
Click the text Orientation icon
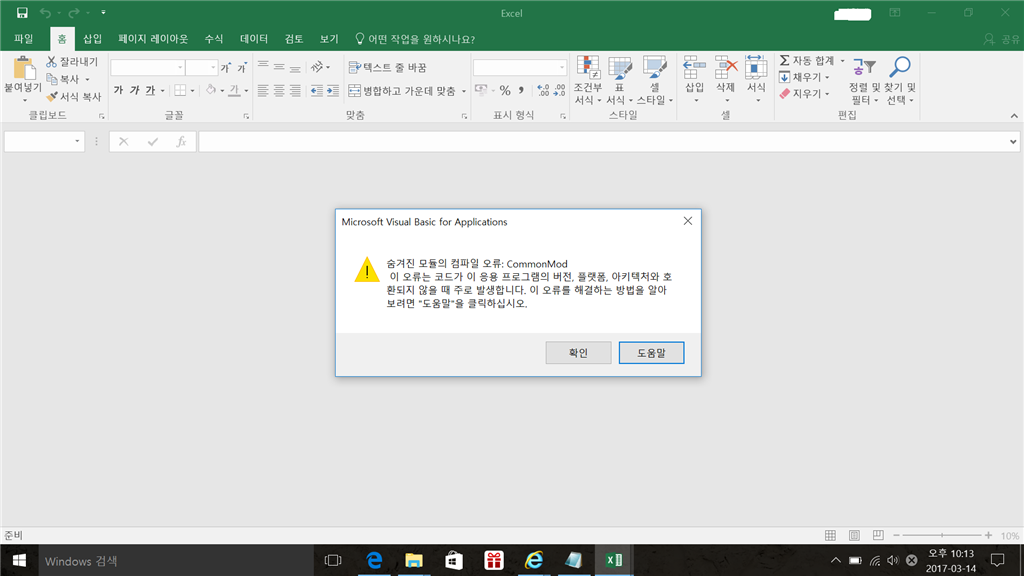pos(317,67)
